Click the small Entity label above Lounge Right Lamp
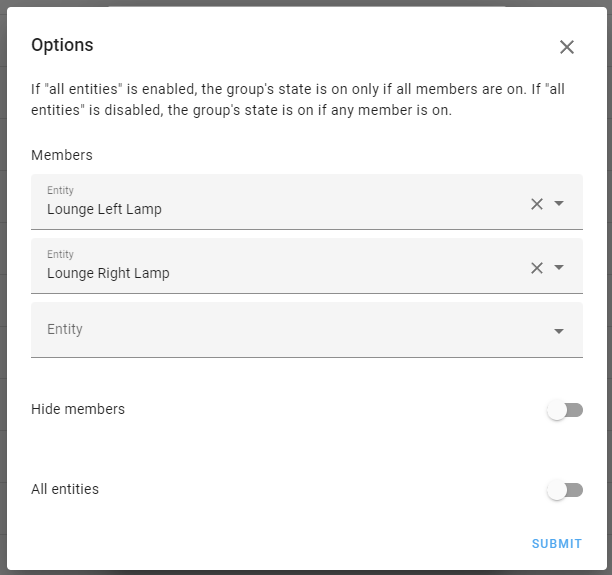612x575 pixels. tap(60, 254)
